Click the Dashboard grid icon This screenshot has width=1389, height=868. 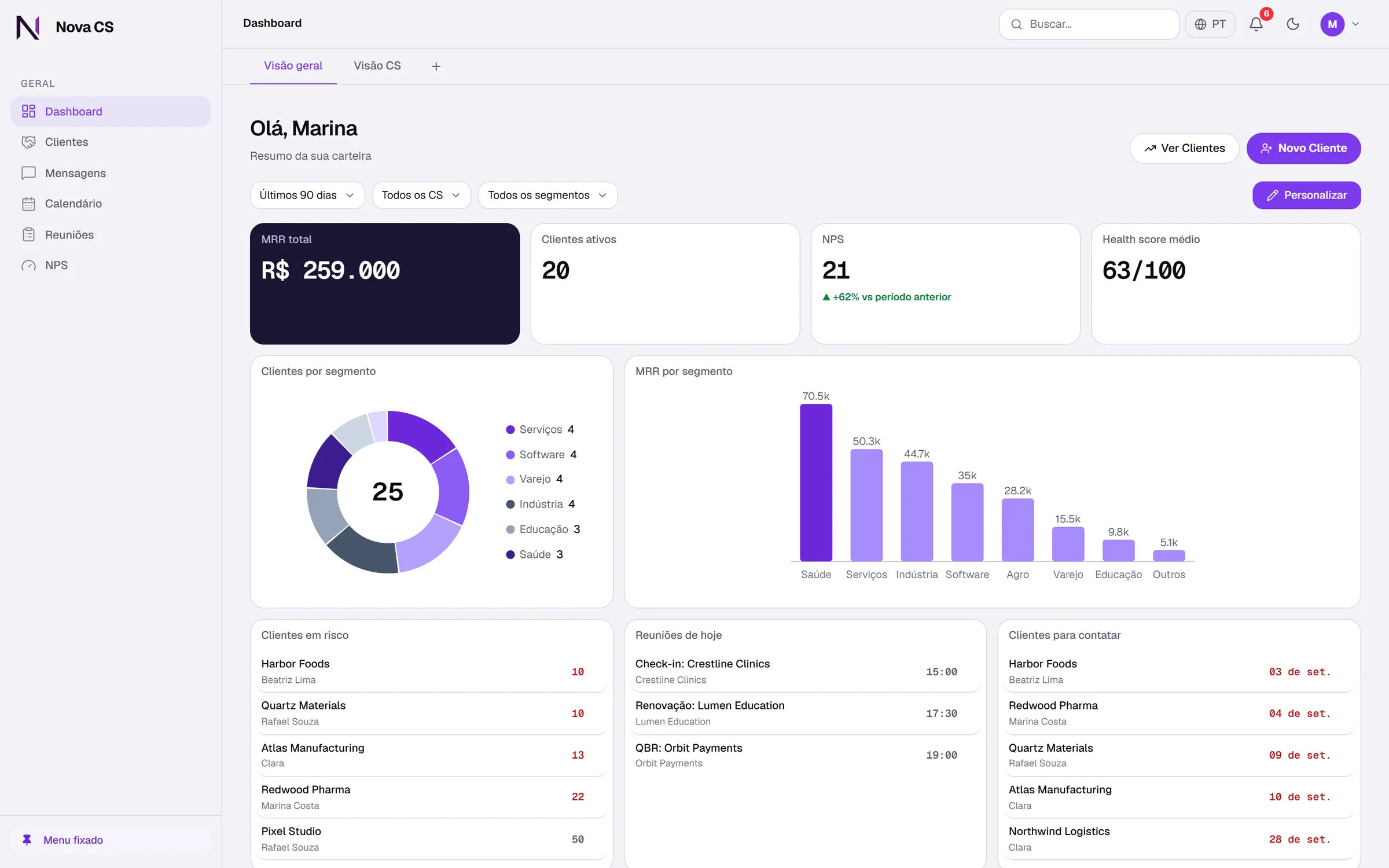tap(28, 112)
